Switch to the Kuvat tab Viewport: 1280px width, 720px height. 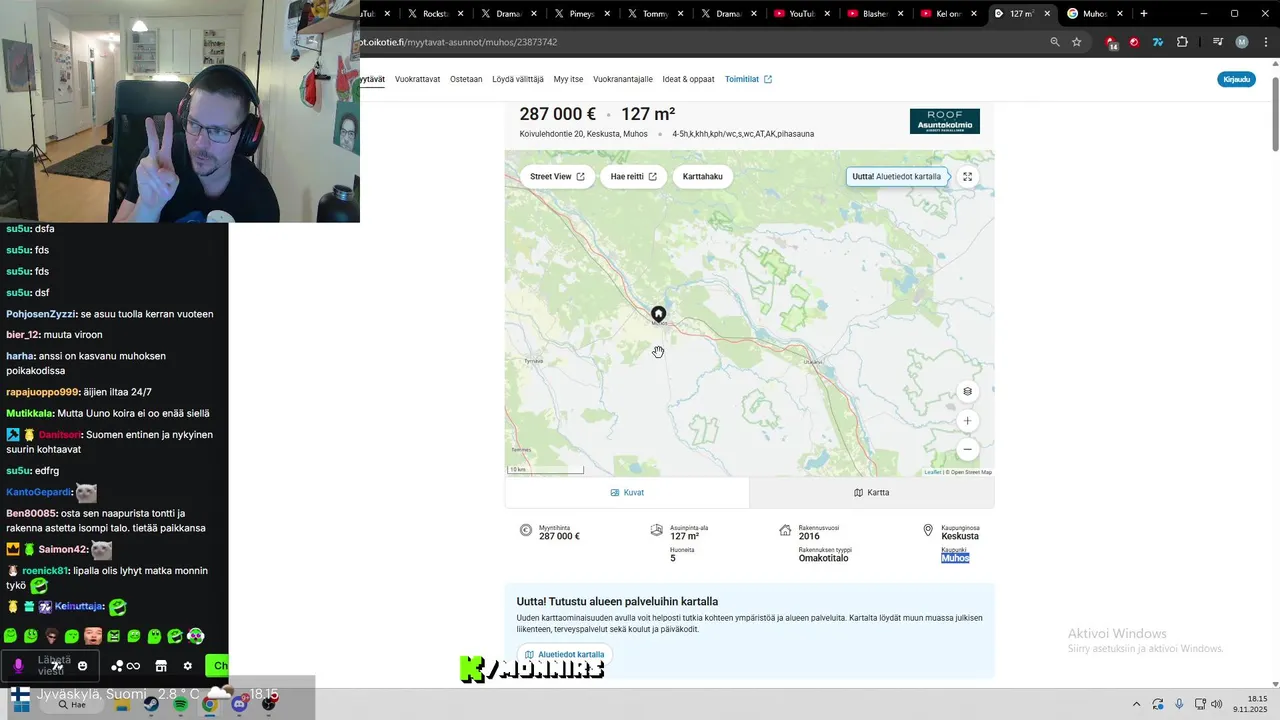[627, 493]
